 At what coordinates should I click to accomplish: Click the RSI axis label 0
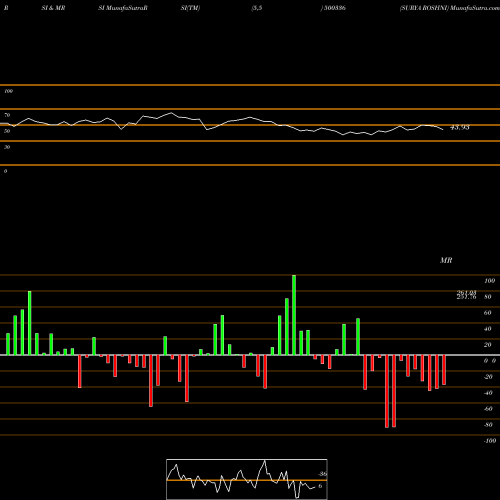[5, 171]
